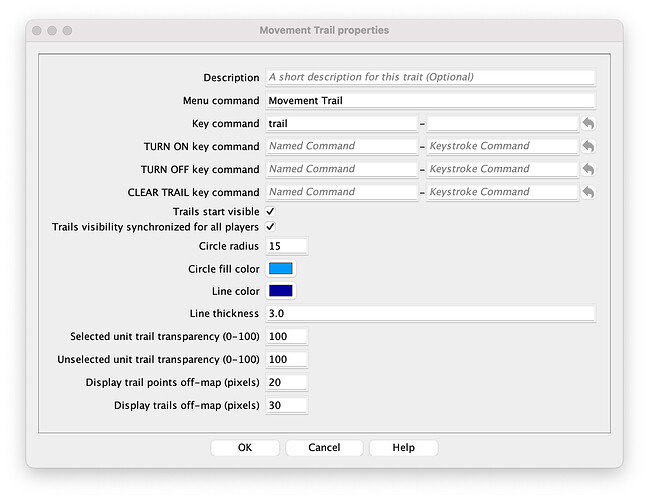Click undo arrow for Key command row
Viewport: 649px width, 500px height.
[x=588, y=123]
